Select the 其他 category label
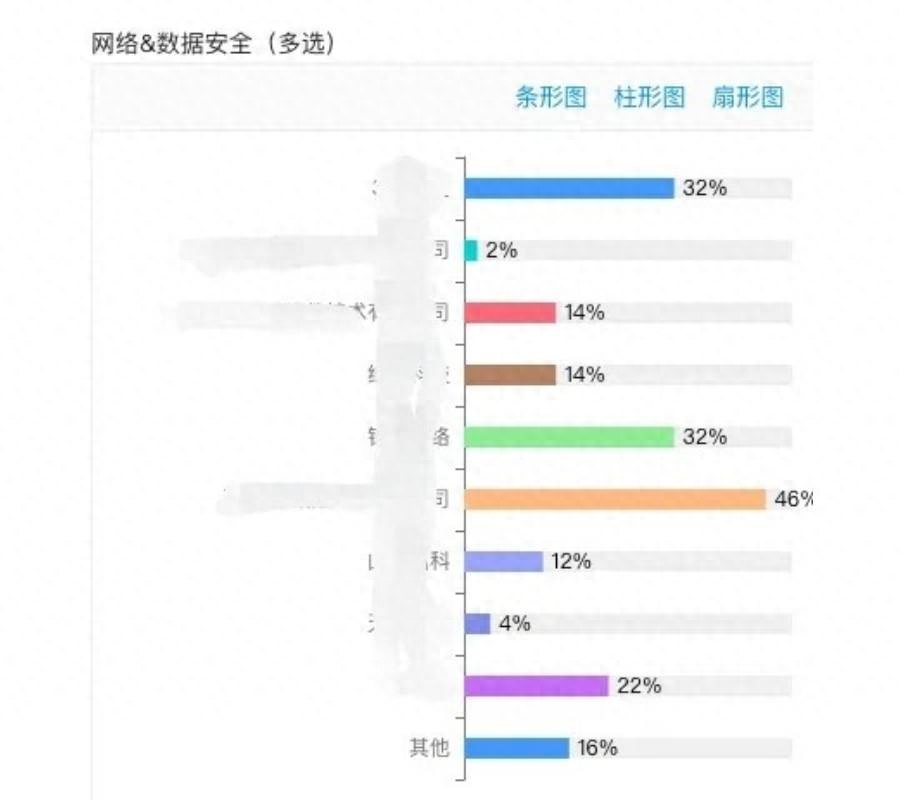 click(x=429, y=748)
